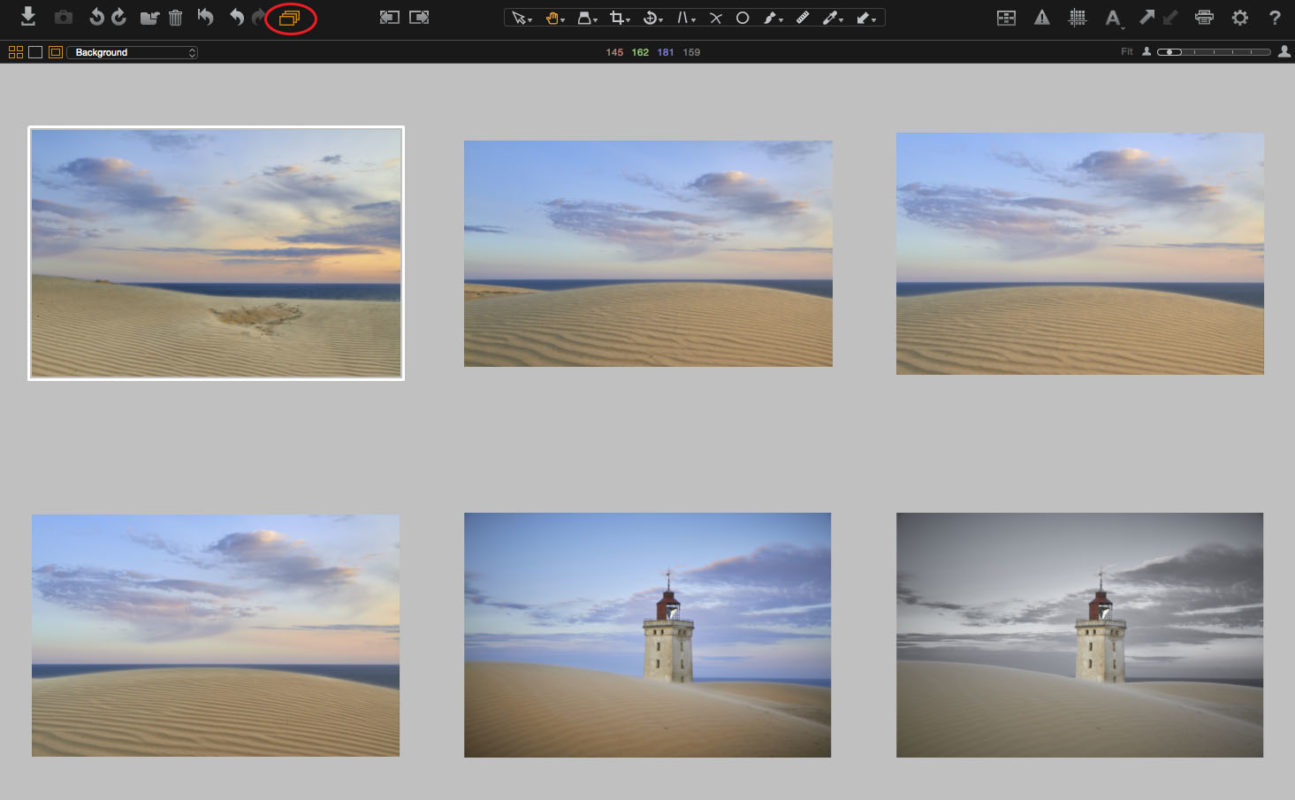Open the Print function
This screenshot has height=800, width=1295.
pyautogui.click(x=1205, y=17)
